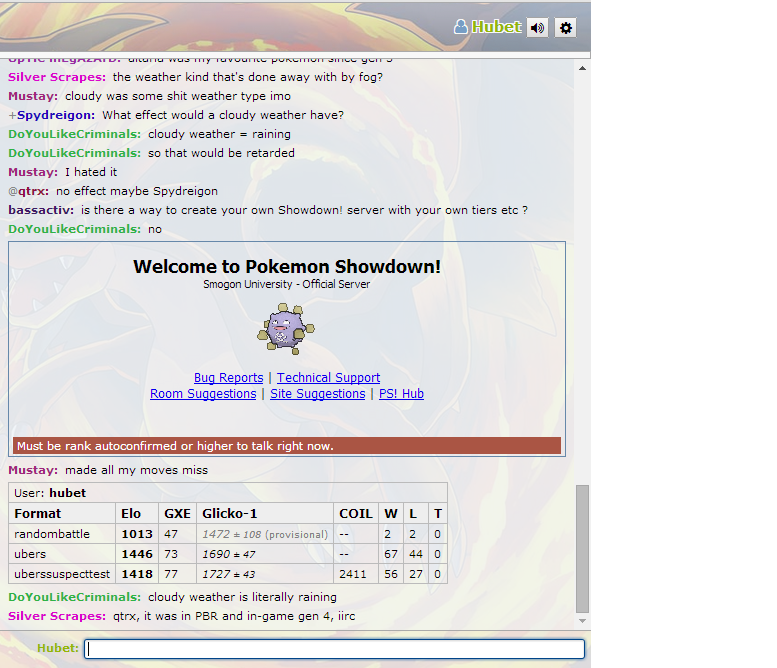Click the chat scrollbar thumb
The image size is (777, 668).
coord(582,549)
